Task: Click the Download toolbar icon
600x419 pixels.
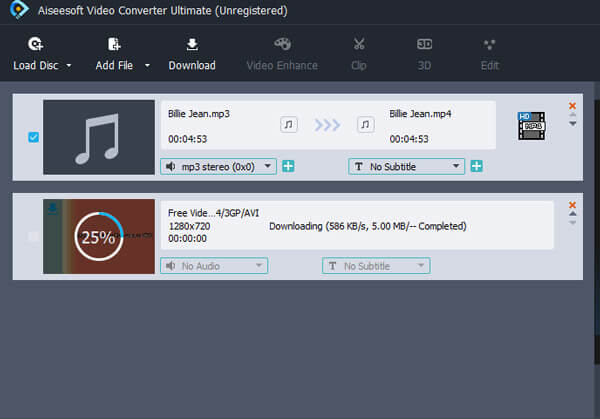Action: click(192, 44)
